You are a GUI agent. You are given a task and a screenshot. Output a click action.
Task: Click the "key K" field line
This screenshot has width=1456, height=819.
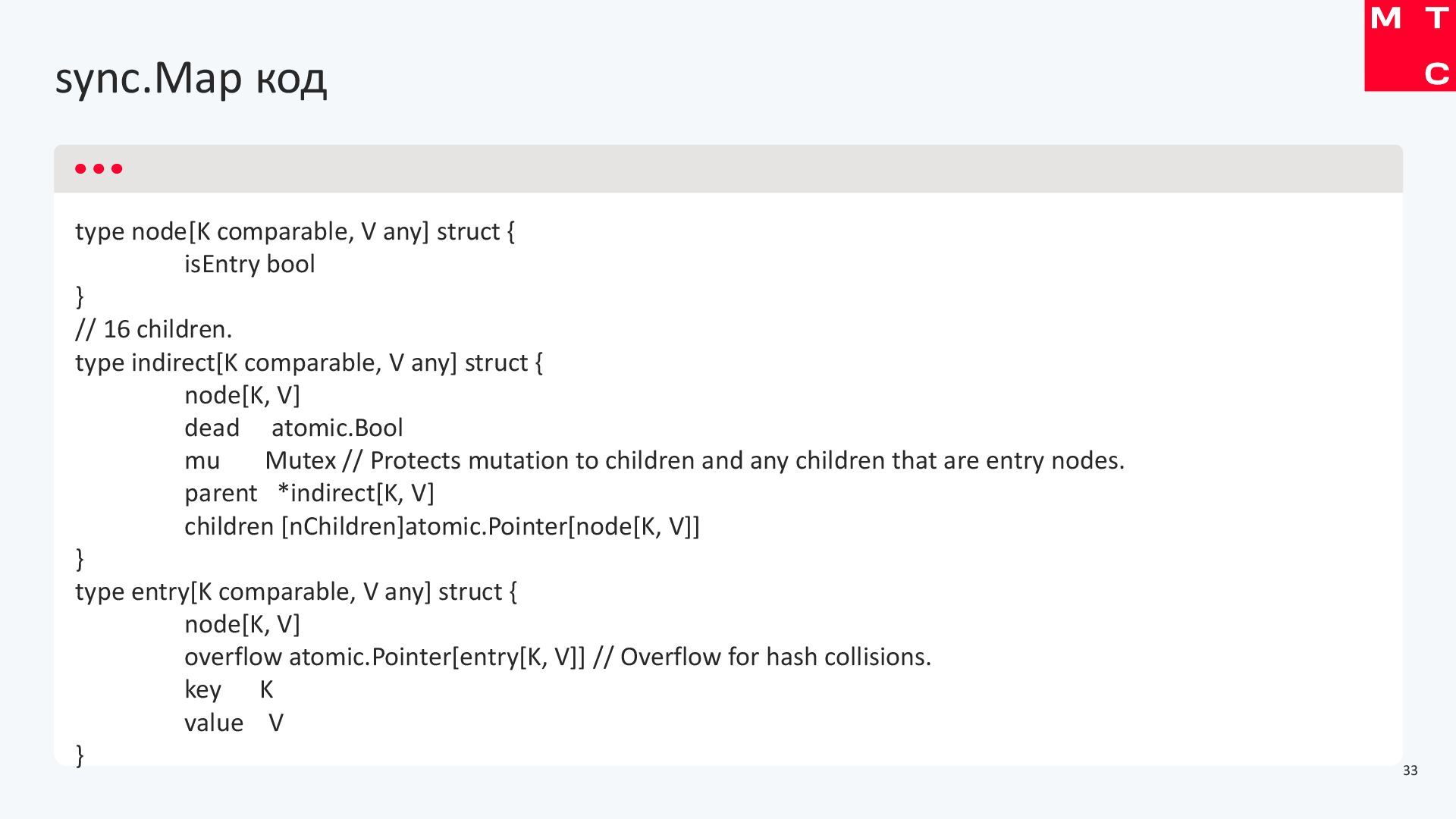pyautogui.click(x=228, y=689)
